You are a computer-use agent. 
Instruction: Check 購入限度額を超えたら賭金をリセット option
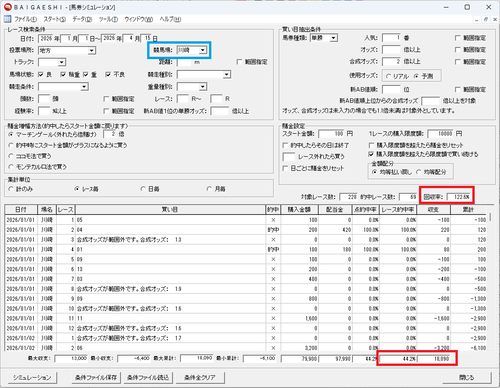pyautogui.click(x=371, y=145)
